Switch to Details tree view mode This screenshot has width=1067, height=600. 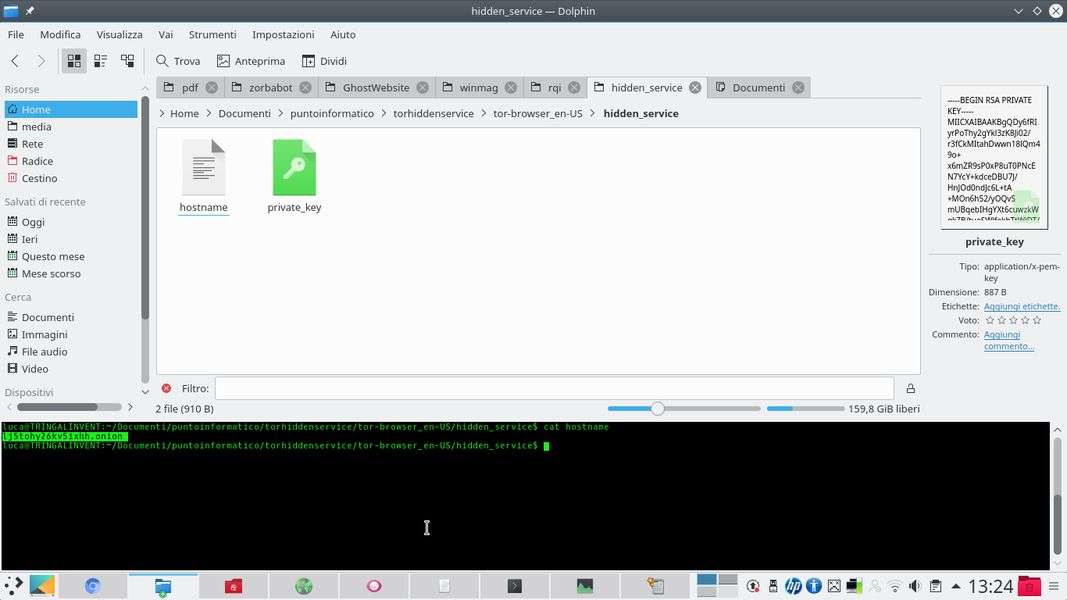127,61
